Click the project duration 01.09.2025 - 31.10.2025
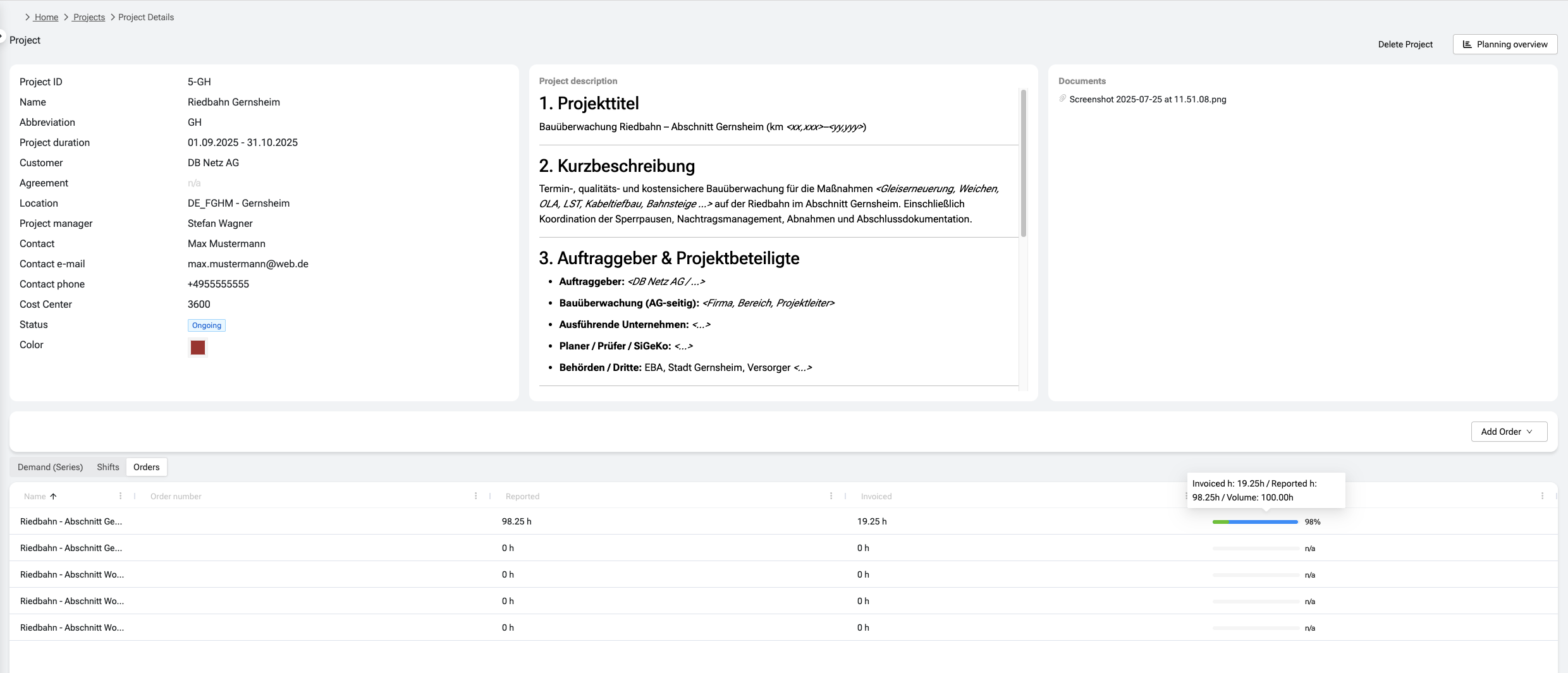This screenshot has height=673, width=1568. point(243,142)
